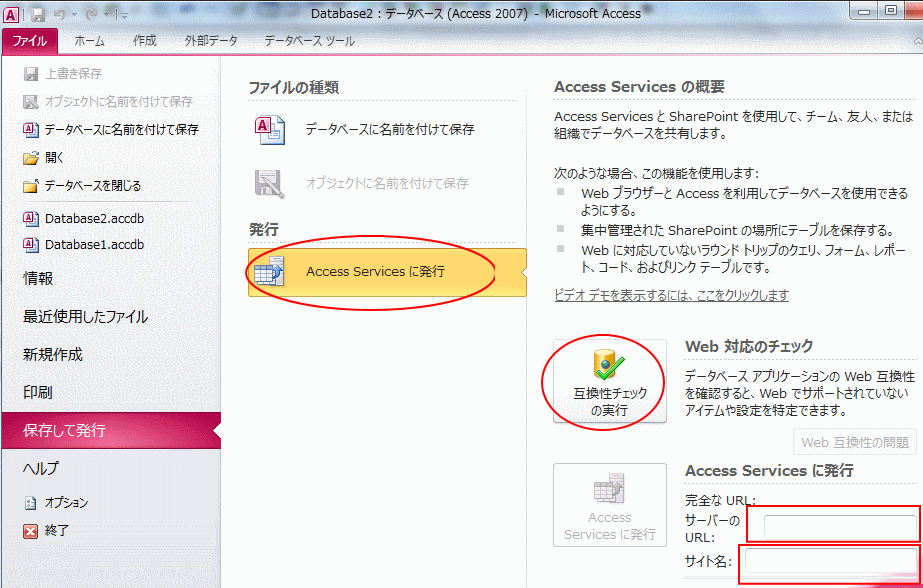
Task: Click the red X icon beside 終了
Action: (x=31, y=531)
